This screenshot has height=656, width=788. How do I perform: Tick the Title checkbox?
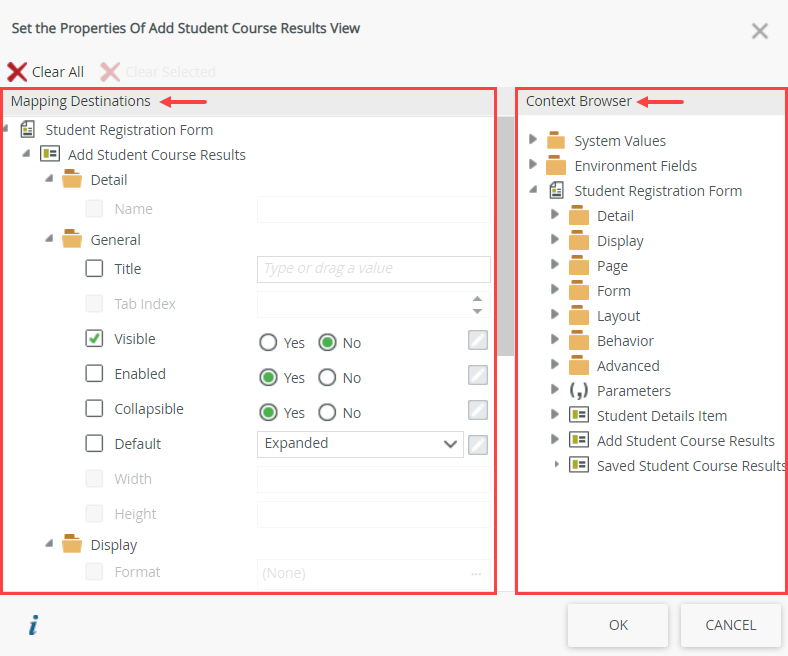click(94, 269)
